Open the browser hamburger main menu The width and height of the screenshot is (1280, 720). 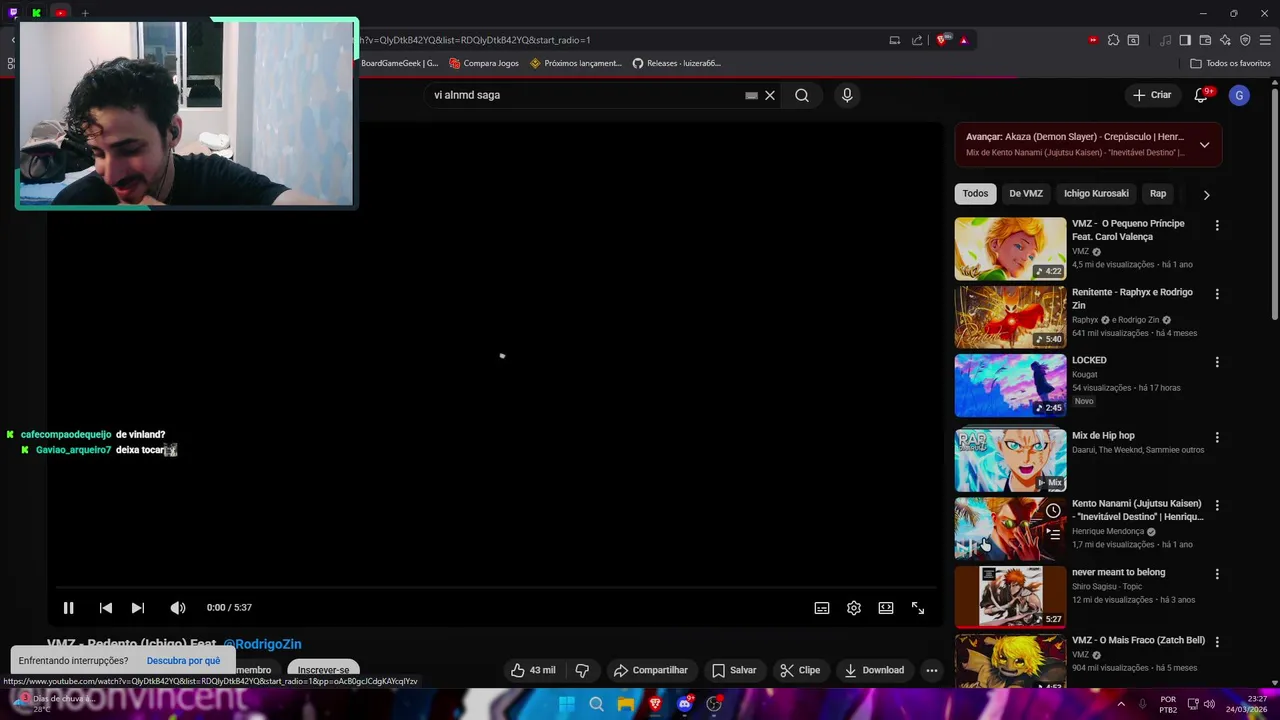click(1265, 40)
